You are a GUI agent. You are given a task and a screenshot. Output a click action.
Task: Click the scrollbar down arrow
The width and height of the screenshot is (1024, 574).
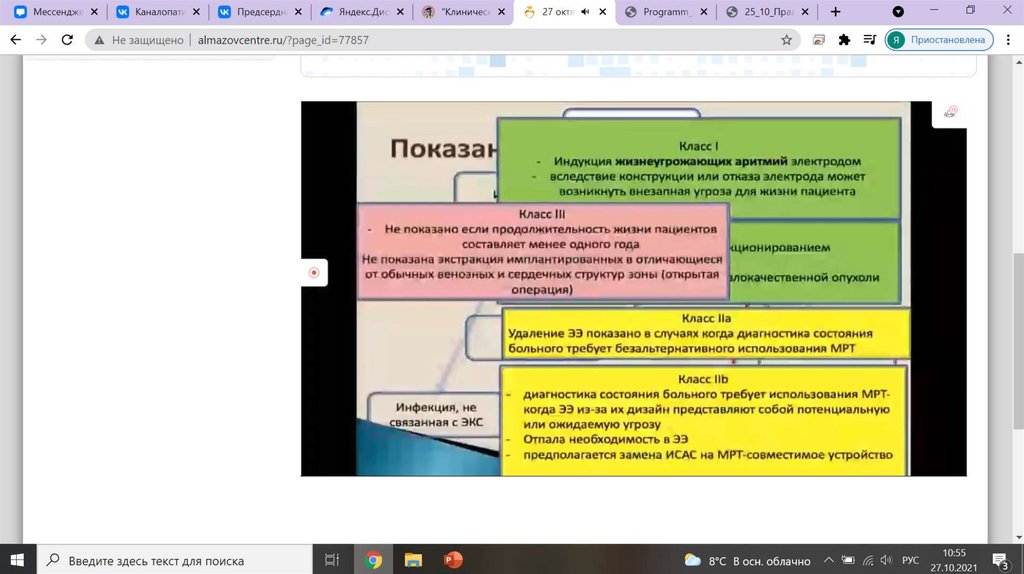(1018, 537)
